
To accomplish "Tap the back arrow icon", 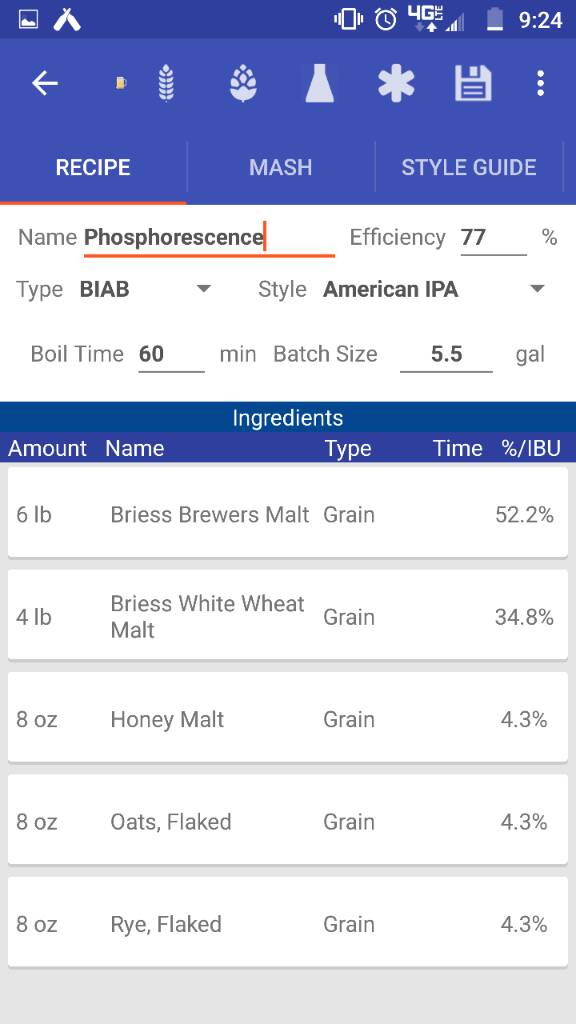I will [x=45, y=83].
